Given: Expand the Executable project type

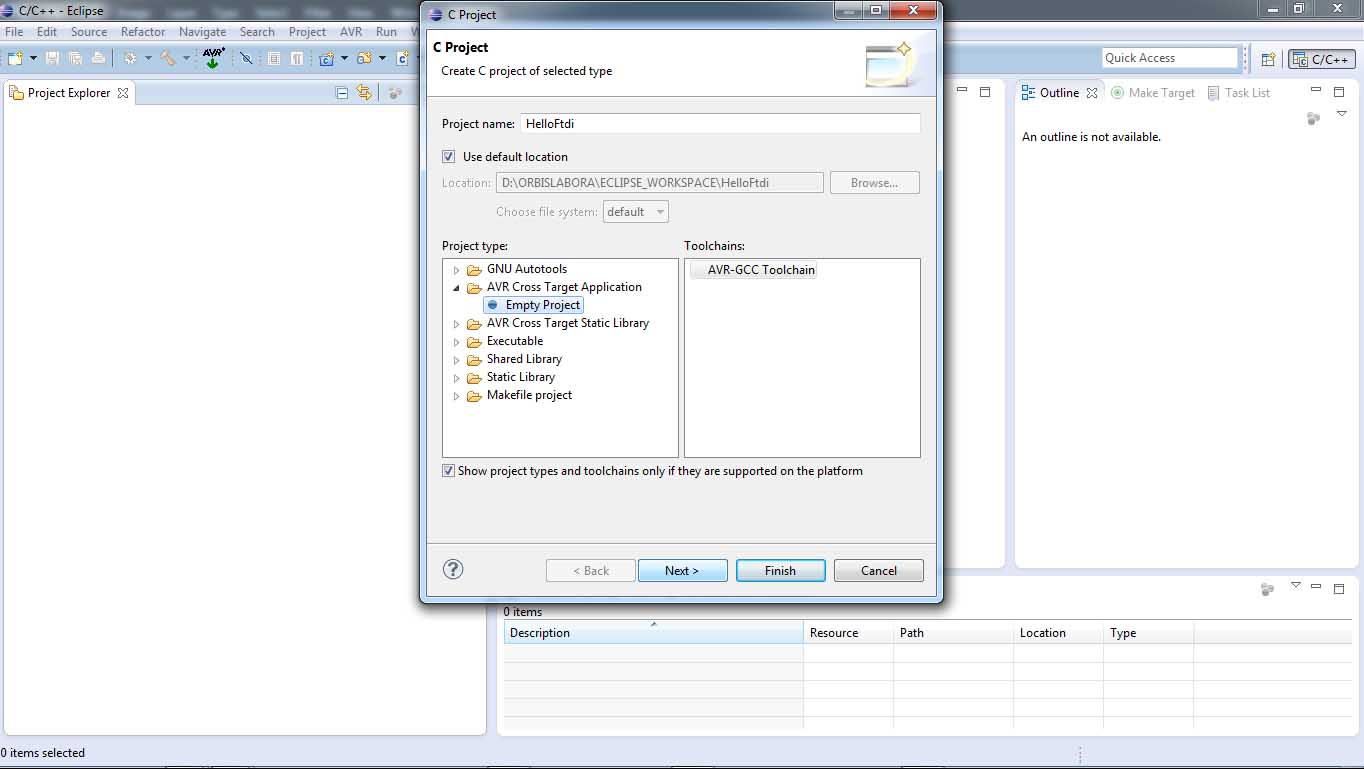Looking at the screenshot, I should (x=457, y=342).
